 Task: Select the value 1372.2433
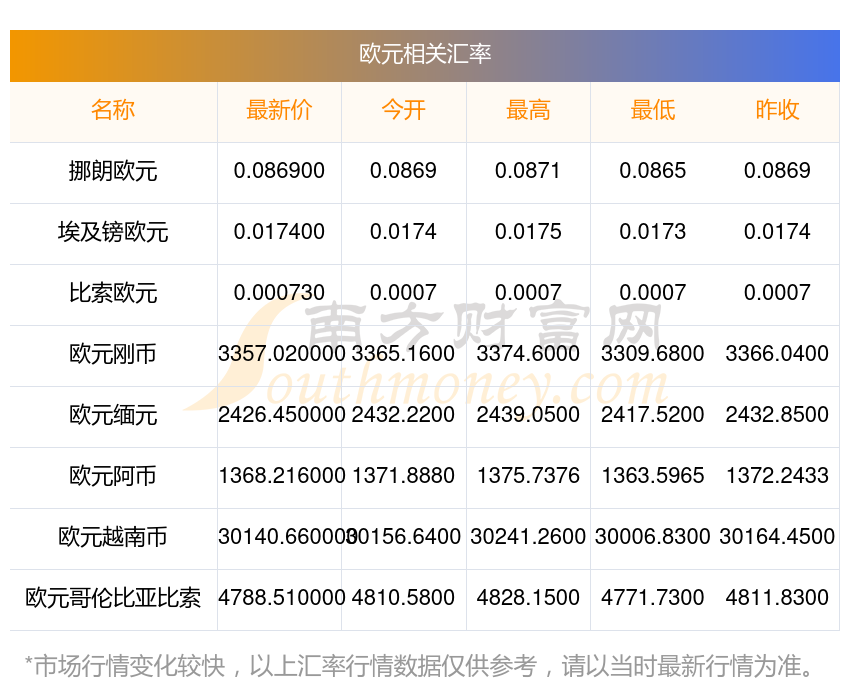click(777, 476)
